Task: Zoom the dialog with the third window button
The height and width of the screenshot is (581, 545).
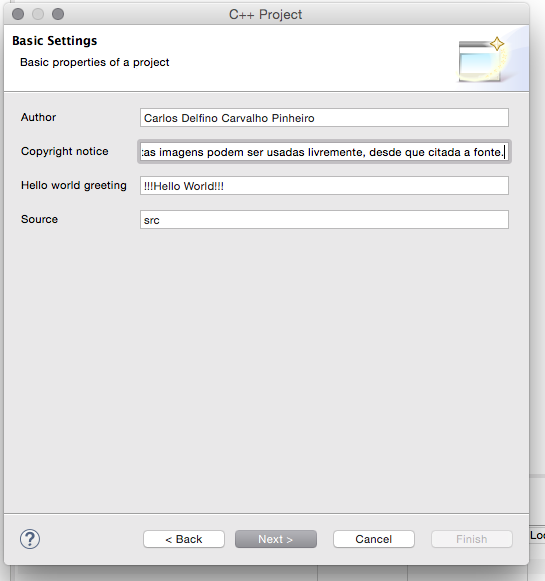Action: coord(58,14)
